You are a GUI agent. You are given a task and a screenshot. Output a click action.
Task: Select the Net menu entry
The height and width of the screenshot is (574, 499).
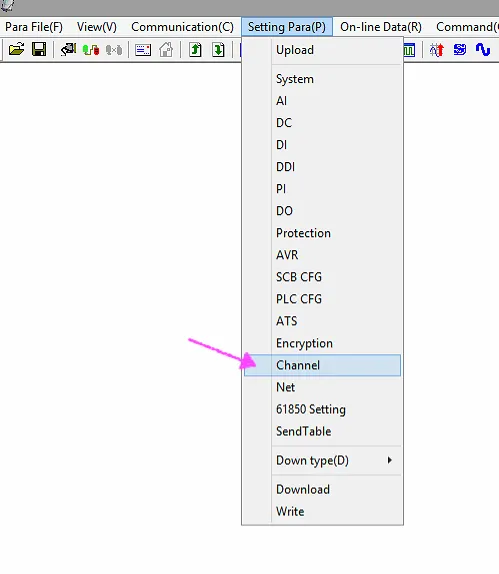tap(322, 387)
